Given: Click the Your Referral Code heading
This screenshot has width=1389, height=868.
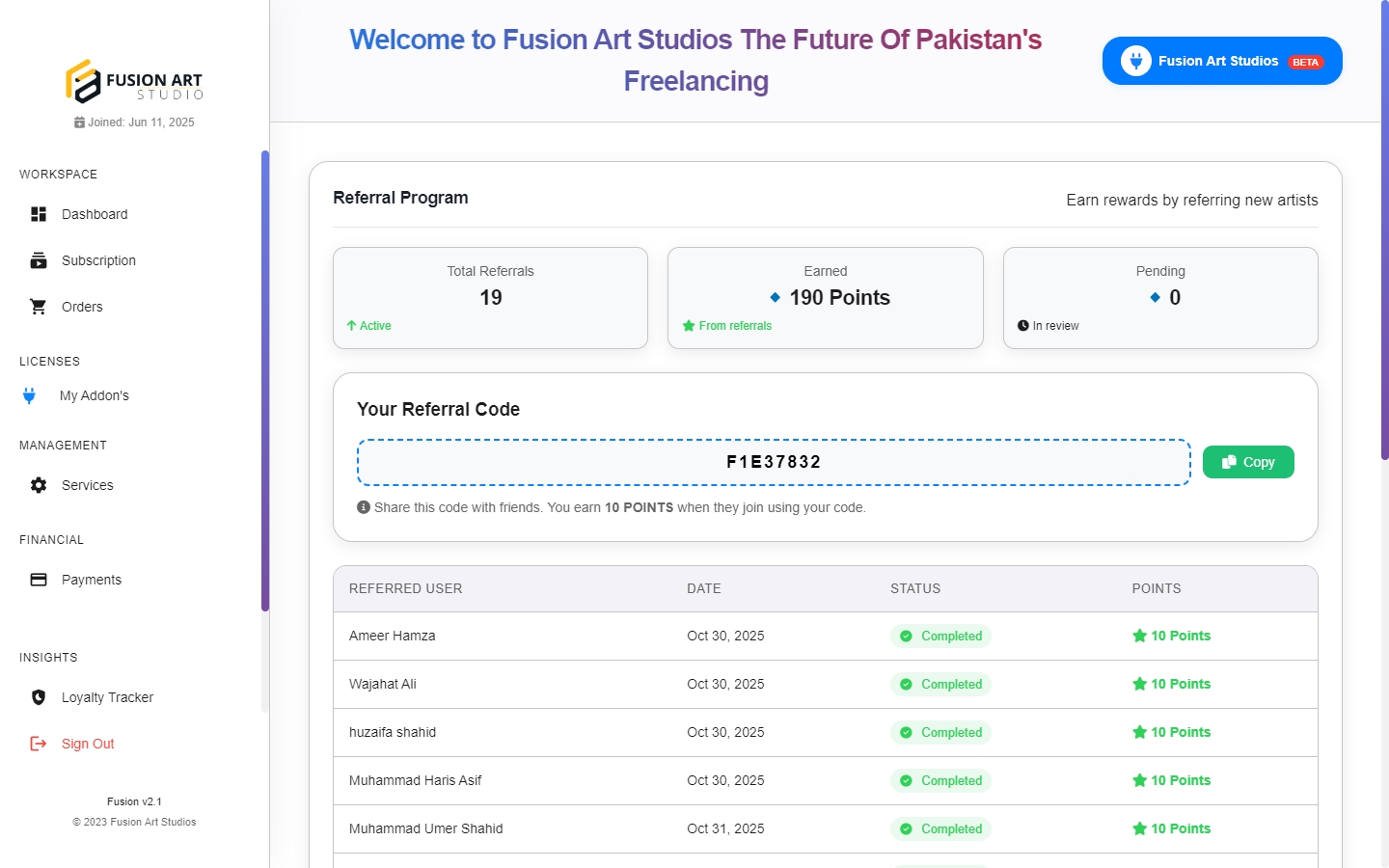Looking at the screenshot, I should 438,409.
